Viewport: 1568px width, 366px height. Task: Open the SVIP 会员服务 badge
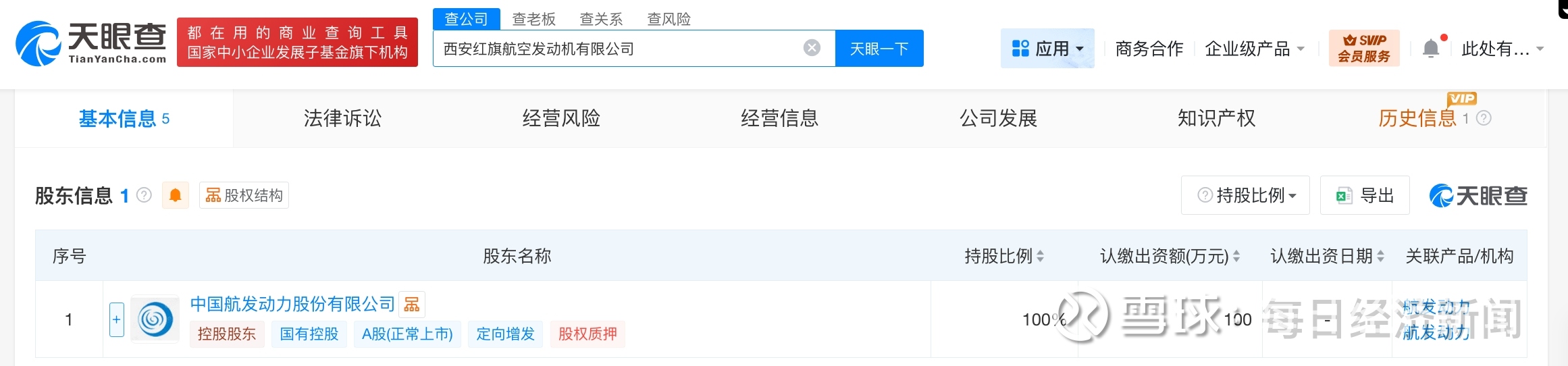(1363, 48)
